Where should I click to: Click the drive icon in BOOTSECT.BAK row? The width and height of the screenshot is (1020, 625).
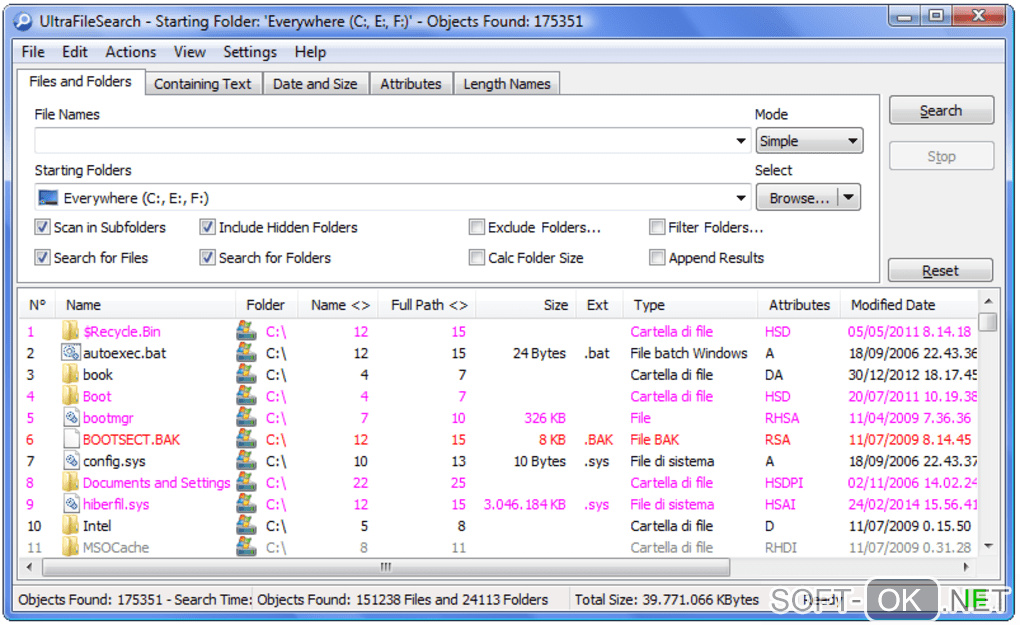246,438
